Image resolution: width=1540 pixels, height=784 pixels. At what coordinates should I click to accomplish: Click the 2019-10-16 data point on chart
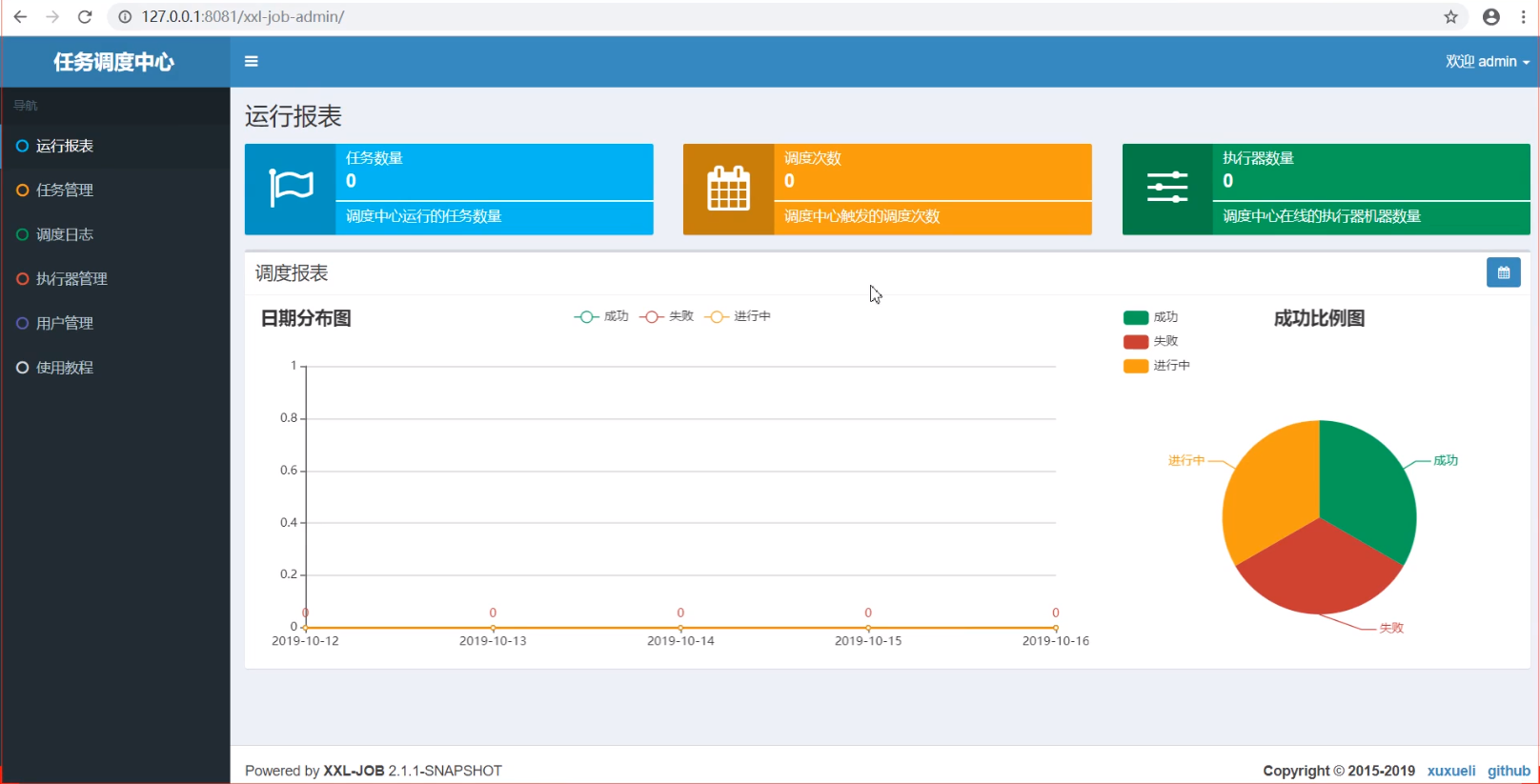click(x=1056, y=628)
